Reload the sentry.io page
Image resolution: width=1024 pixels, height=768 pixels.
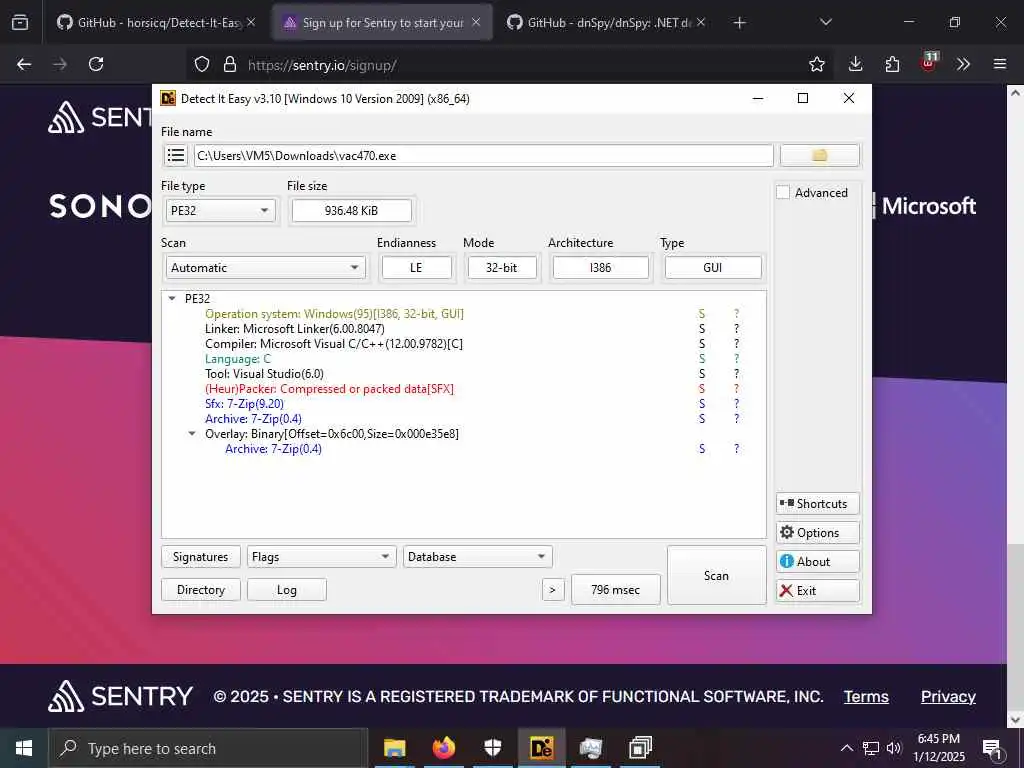pyautogui.click(x=96, y=64)
